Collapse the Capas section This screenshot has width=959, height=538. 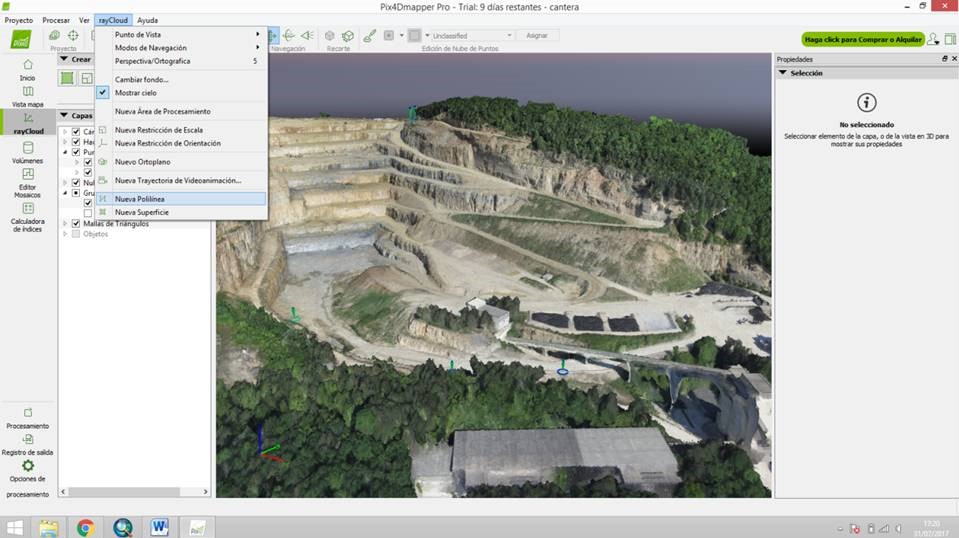click(64, 115)
